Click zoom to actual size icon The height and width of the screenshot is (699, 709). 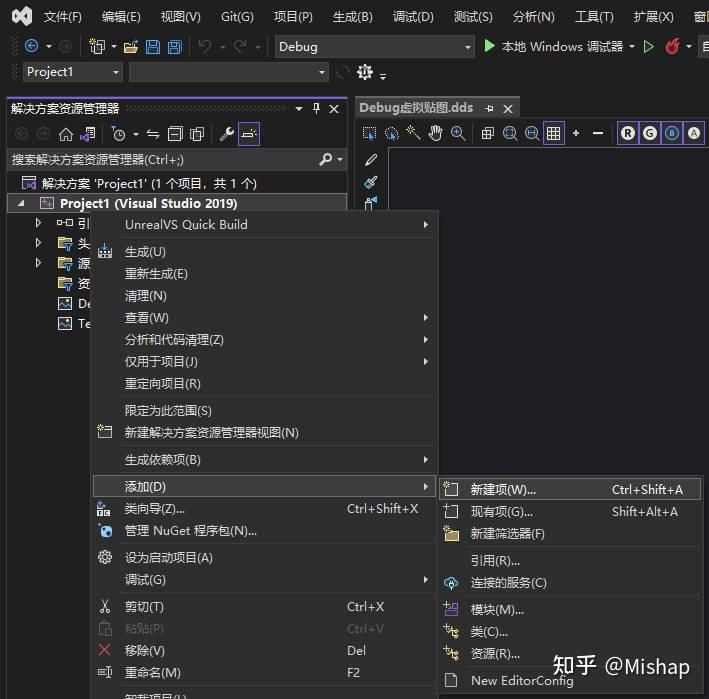point(487,133)
